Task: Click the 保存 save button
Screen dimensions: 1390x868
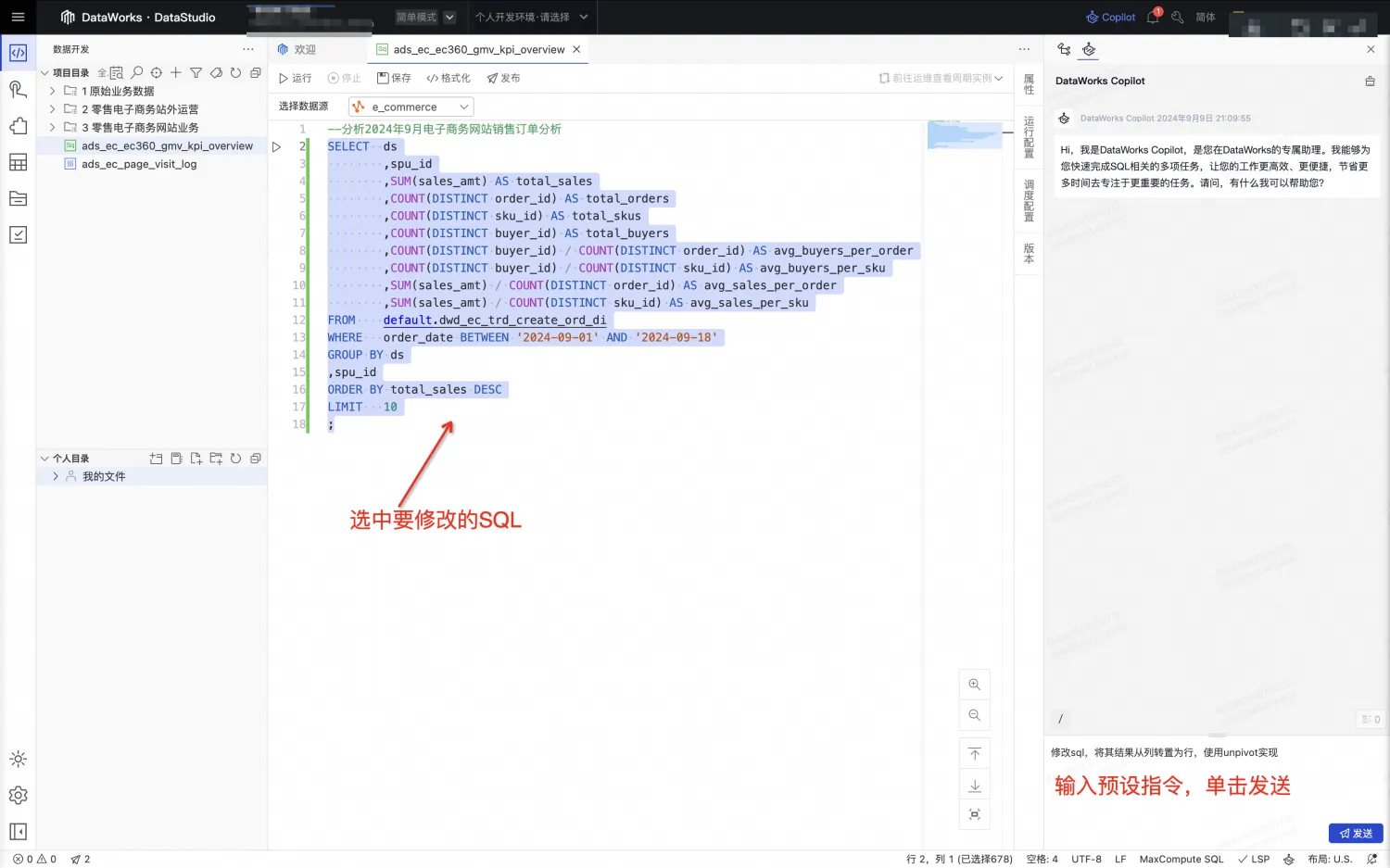Action: click(394, 78)
